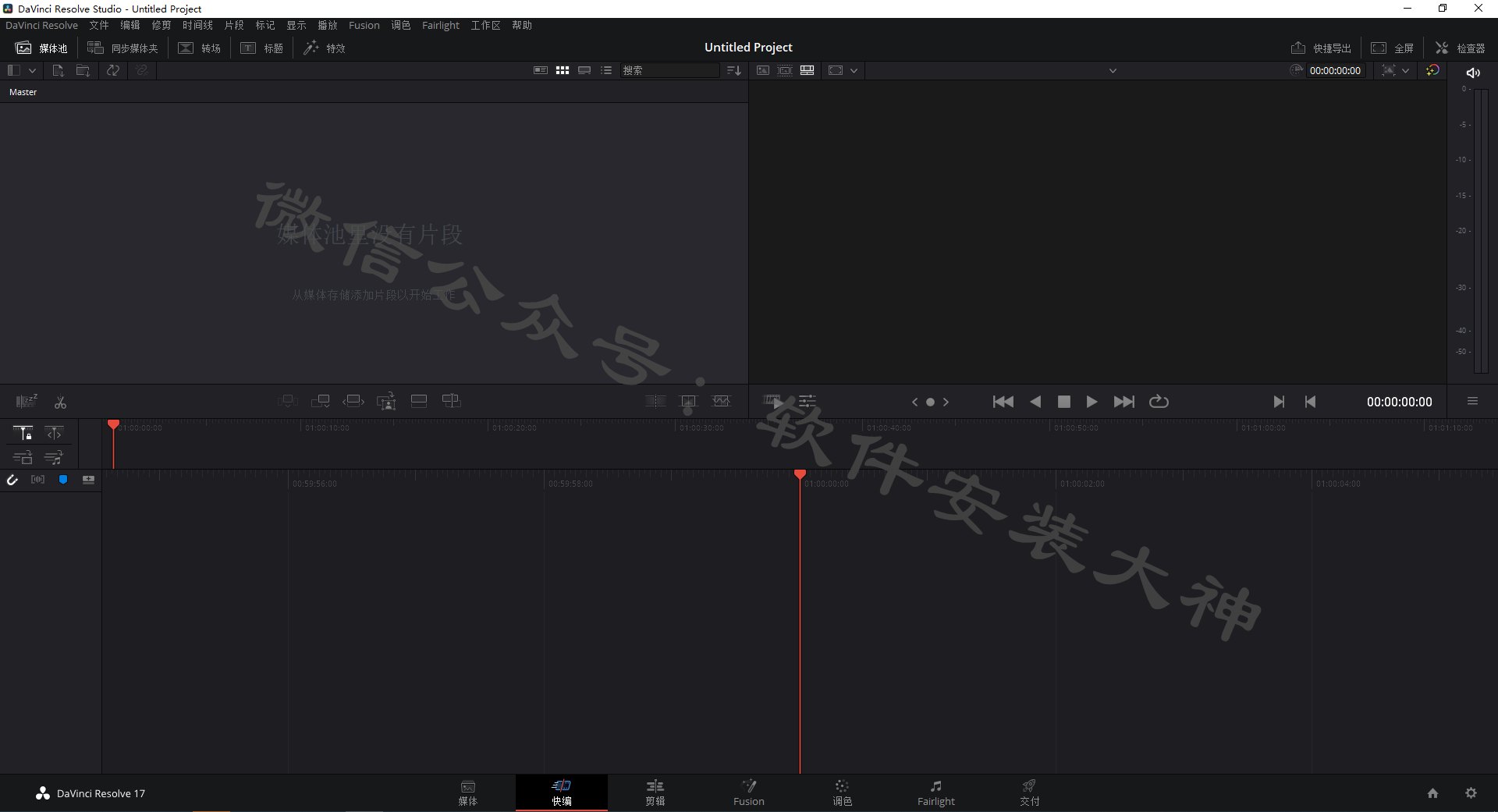The height and width of the screenshot is (812, 1498).
Task: Click the place on top icon
Action: click(x=419, y=401)
